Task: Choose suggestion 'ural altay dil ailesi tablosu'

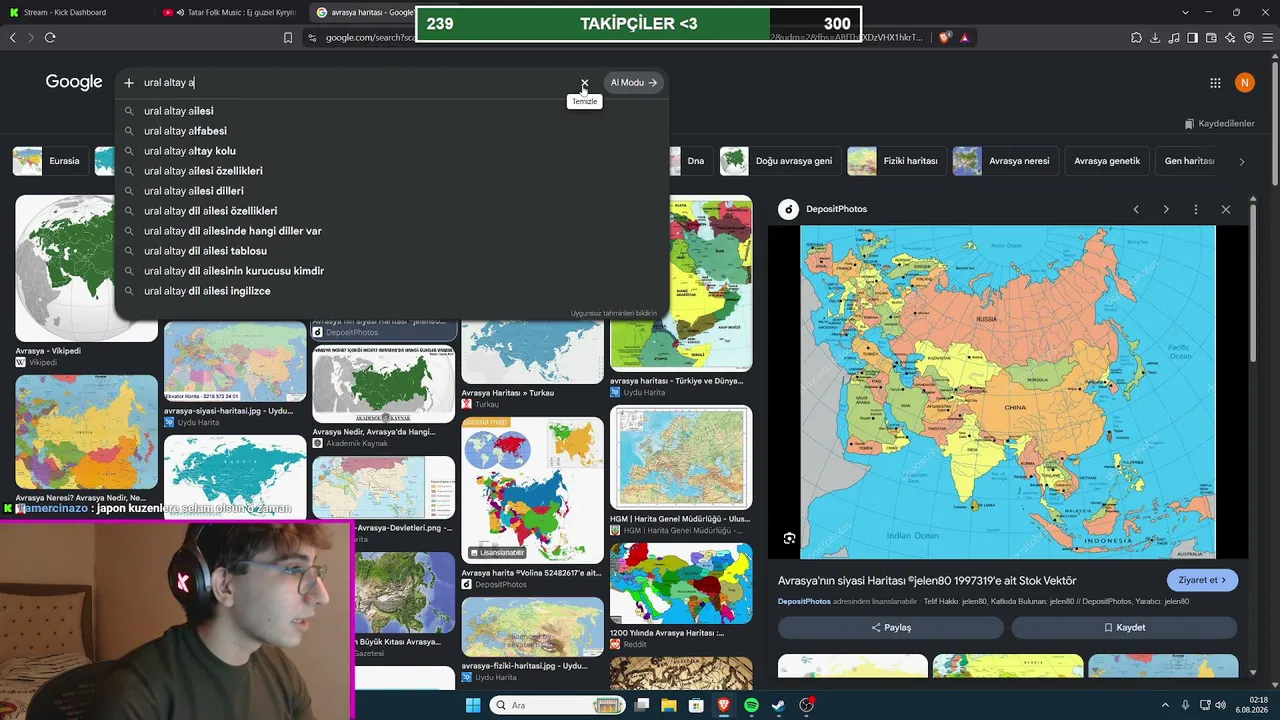Action: (x=391, y=251)
